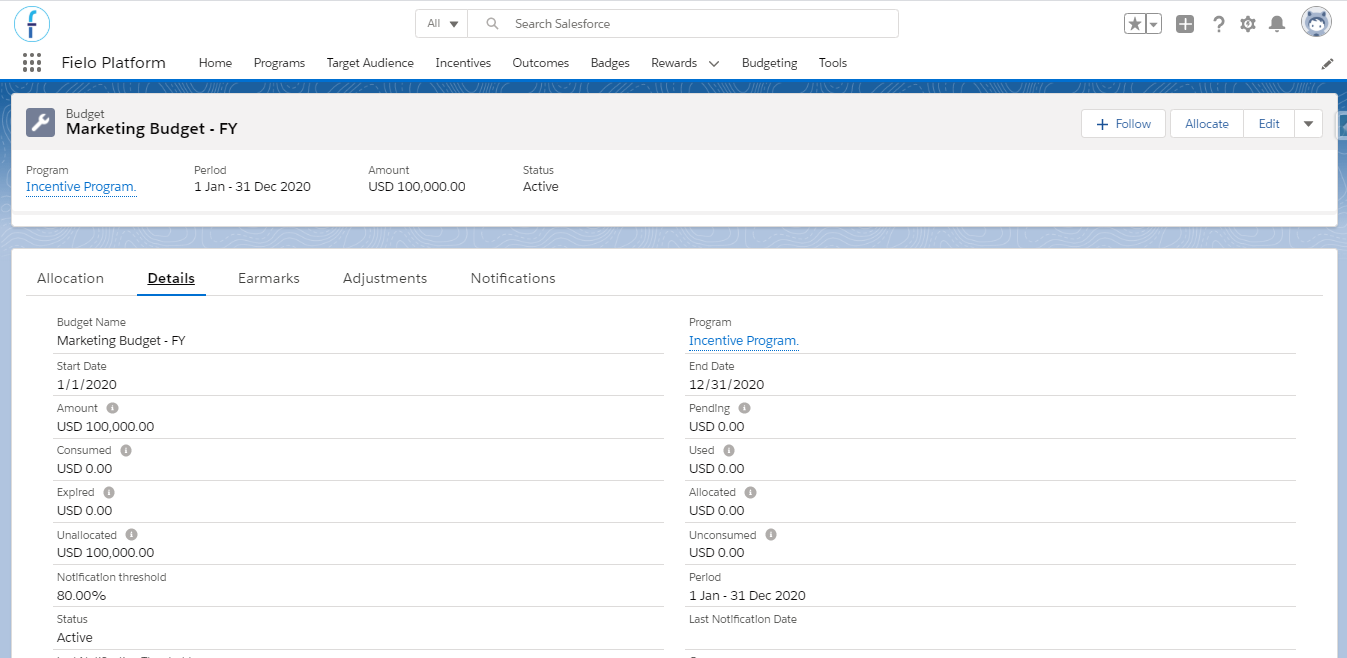The height and width of the screenshot is (658, 1347).
Task: Click the Fielo Platform app name
Action: [x=113, y=63]
